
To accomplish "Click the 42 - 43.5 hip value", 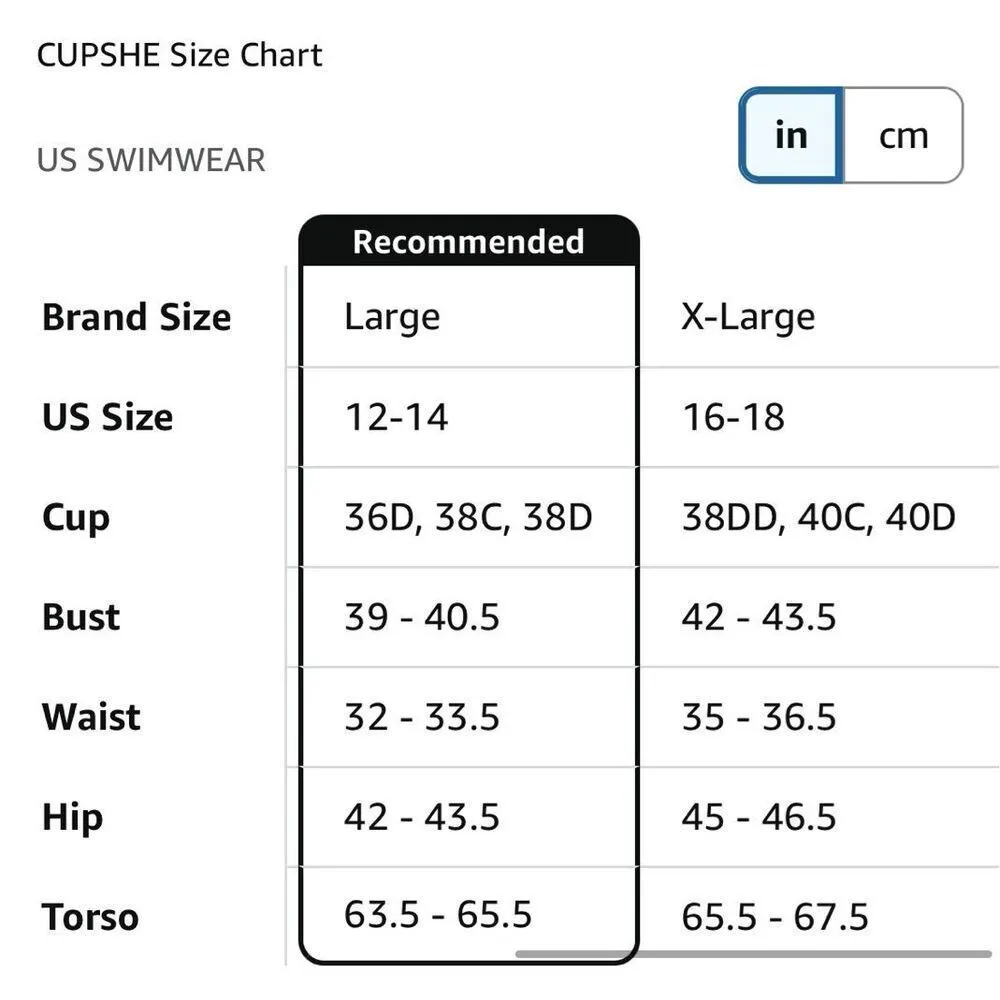I will pos(421,817).
